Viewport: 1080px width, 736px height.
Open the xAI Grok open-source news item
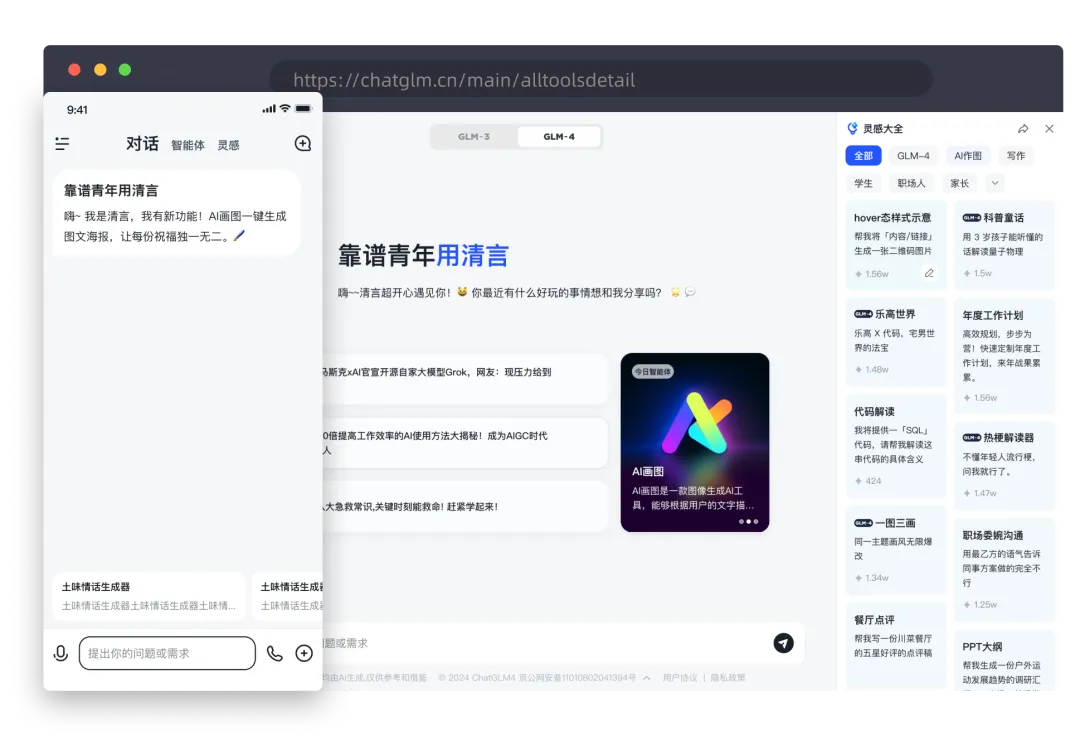pyautogui.click(x=465, y=379)
